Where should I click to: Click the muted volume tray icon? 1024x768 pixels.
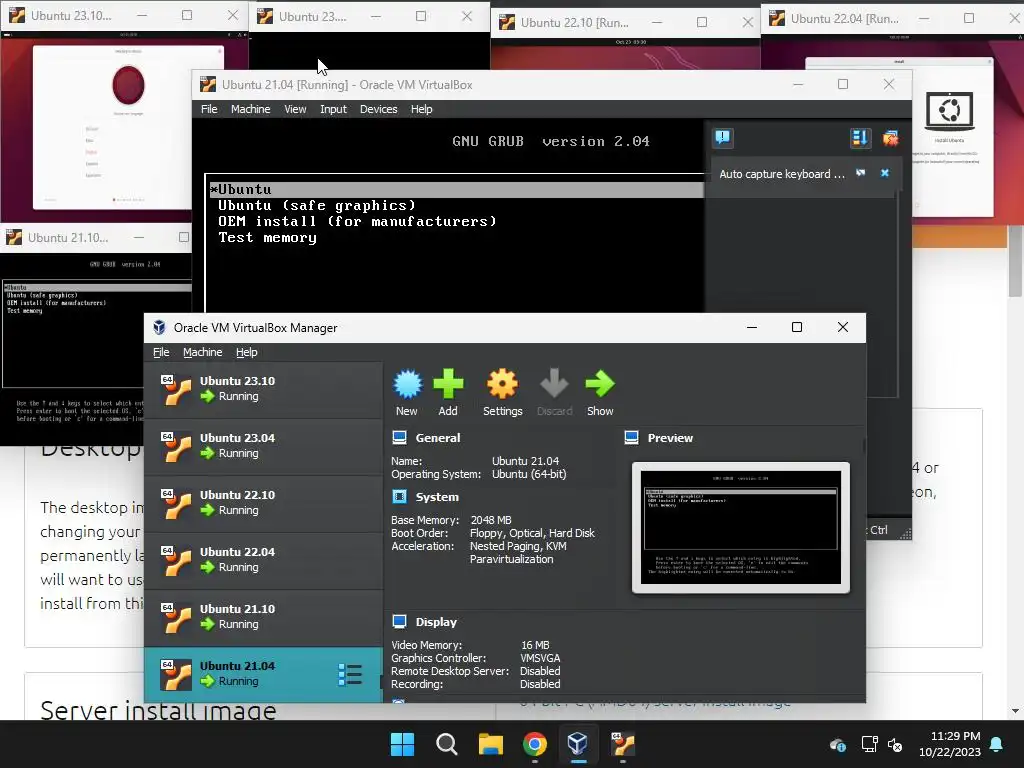(895, 744)
